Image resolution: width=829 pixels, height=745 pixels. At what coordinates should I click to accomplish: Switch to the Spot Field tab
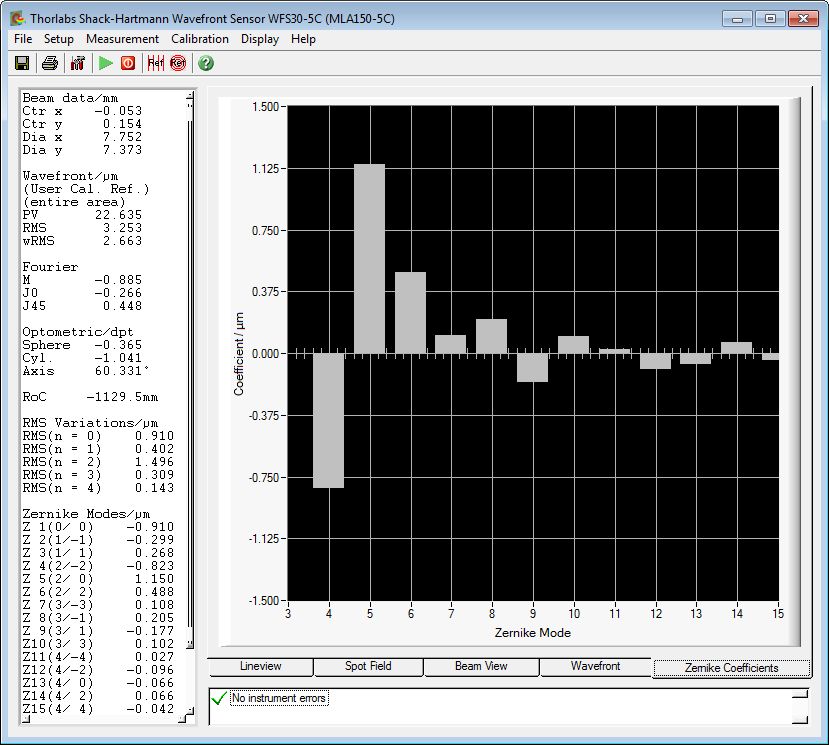tap(368, 667)
